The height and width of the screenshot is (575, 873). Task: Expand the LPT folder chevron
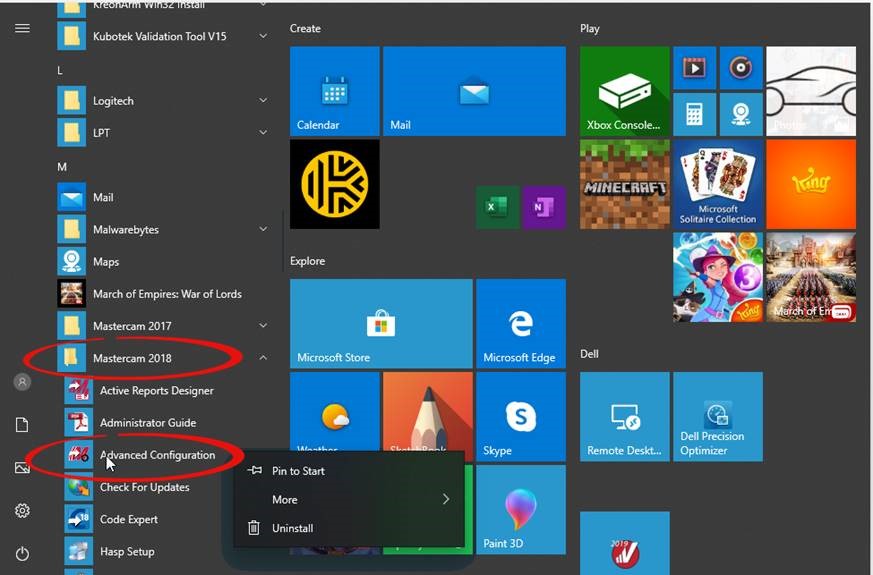point(263,132)
